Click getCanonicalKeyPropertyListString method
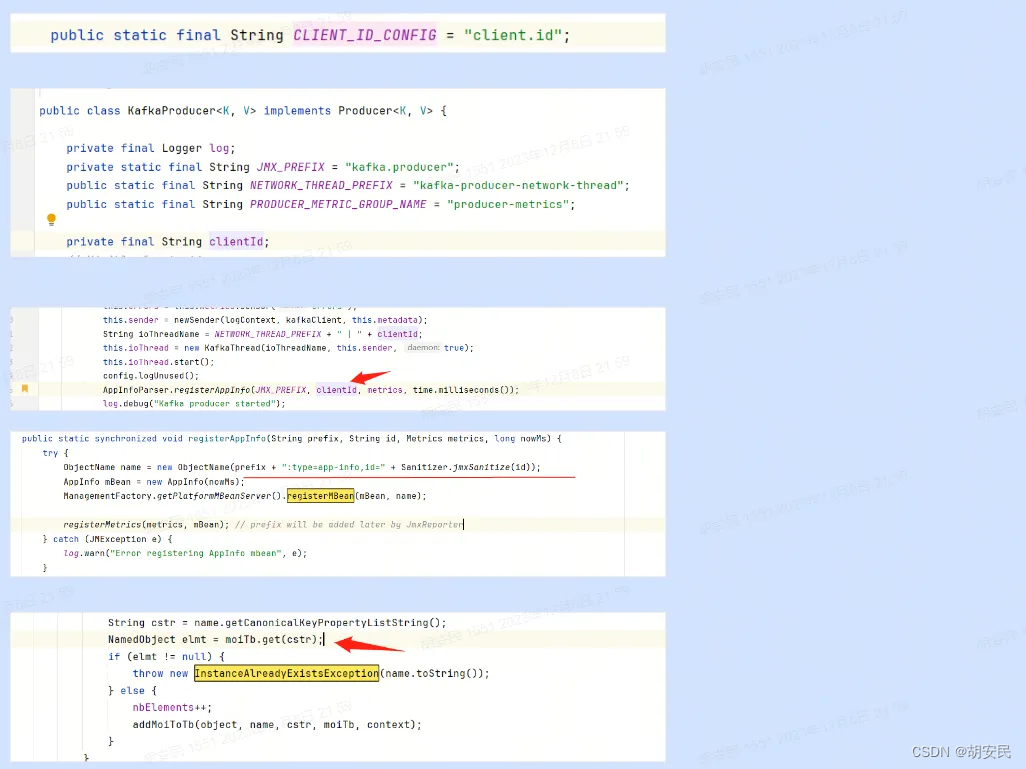 [327, 623]
